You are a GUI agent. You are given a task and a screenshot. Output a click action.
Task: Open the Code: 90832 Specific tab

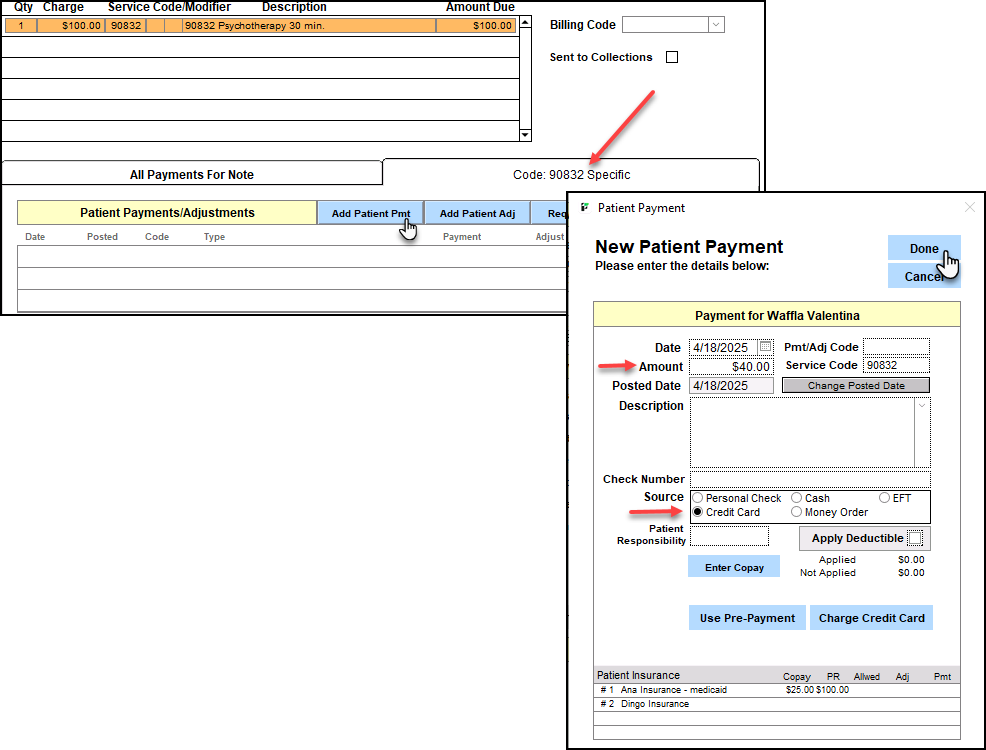tap(571, 175)
